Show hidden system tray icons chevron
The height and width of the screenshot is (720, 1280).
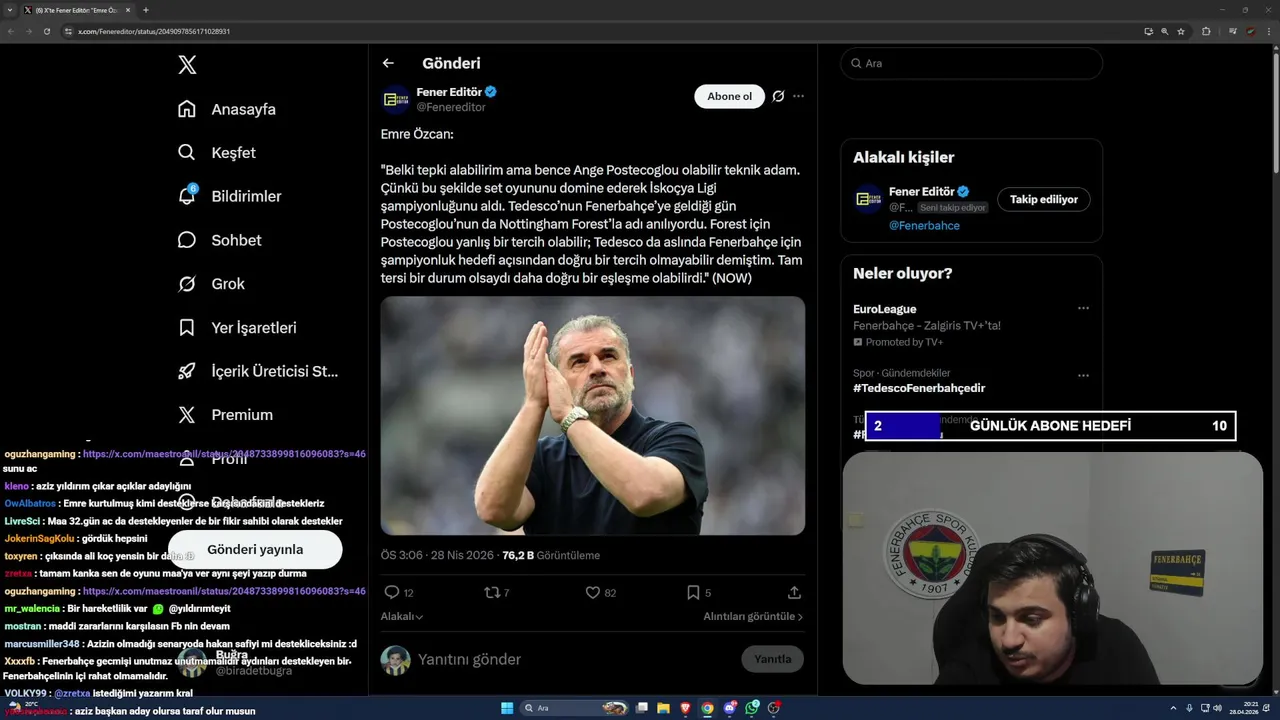(x=1174, y=708)
